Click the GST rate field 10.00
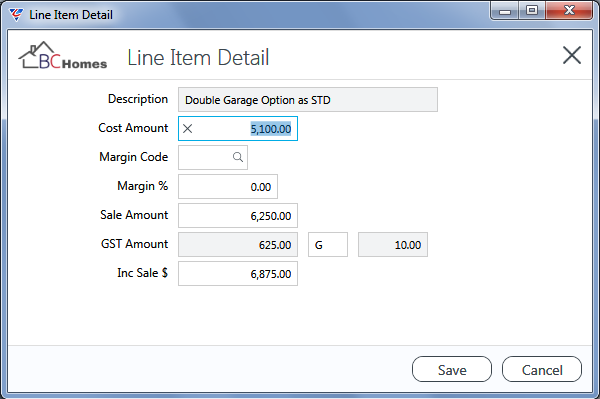The height and width of the screenshot is (399, 600). pos(393,244)
